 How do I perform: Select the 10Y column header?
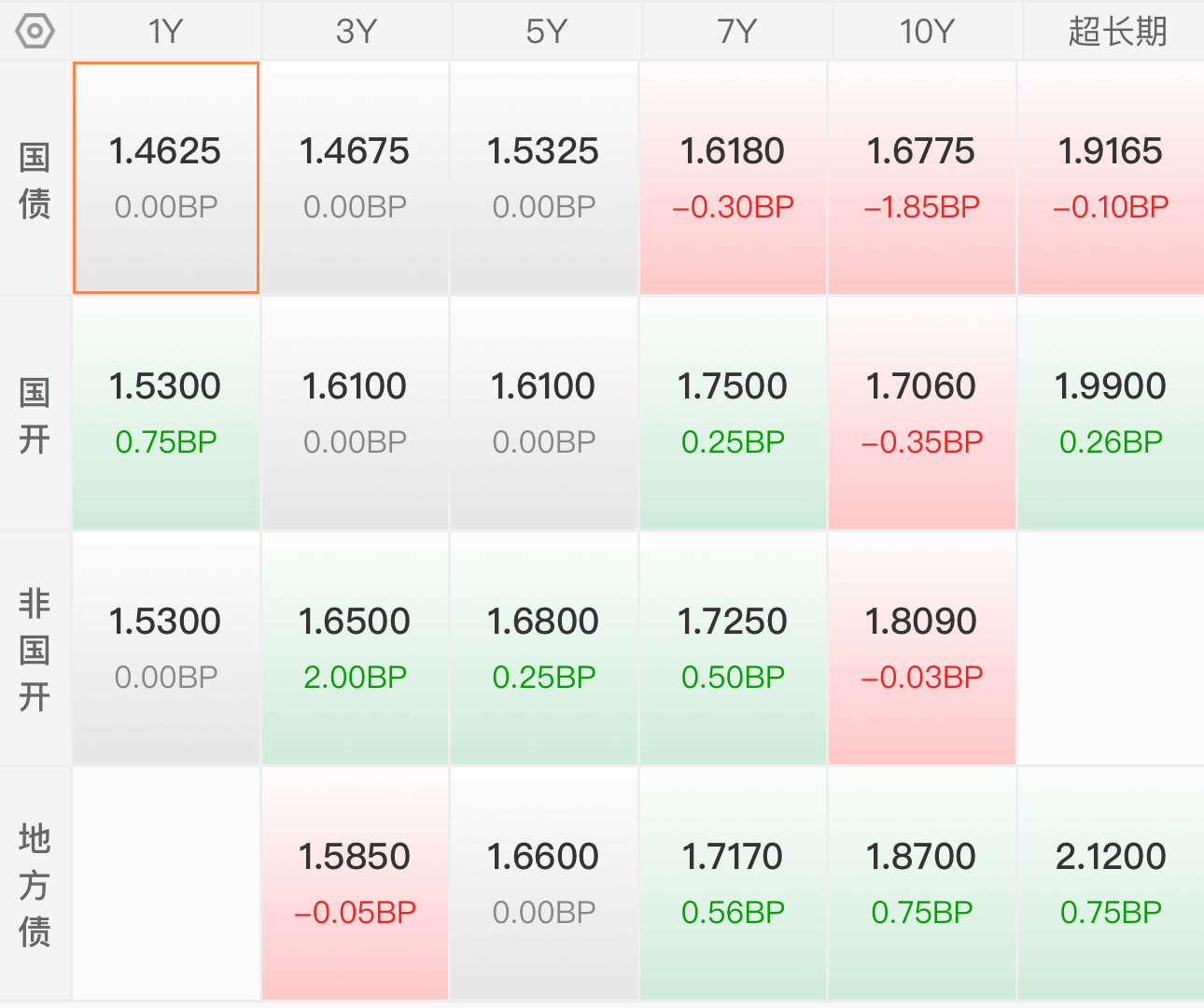pyautogui.click(x=927, y=32)
